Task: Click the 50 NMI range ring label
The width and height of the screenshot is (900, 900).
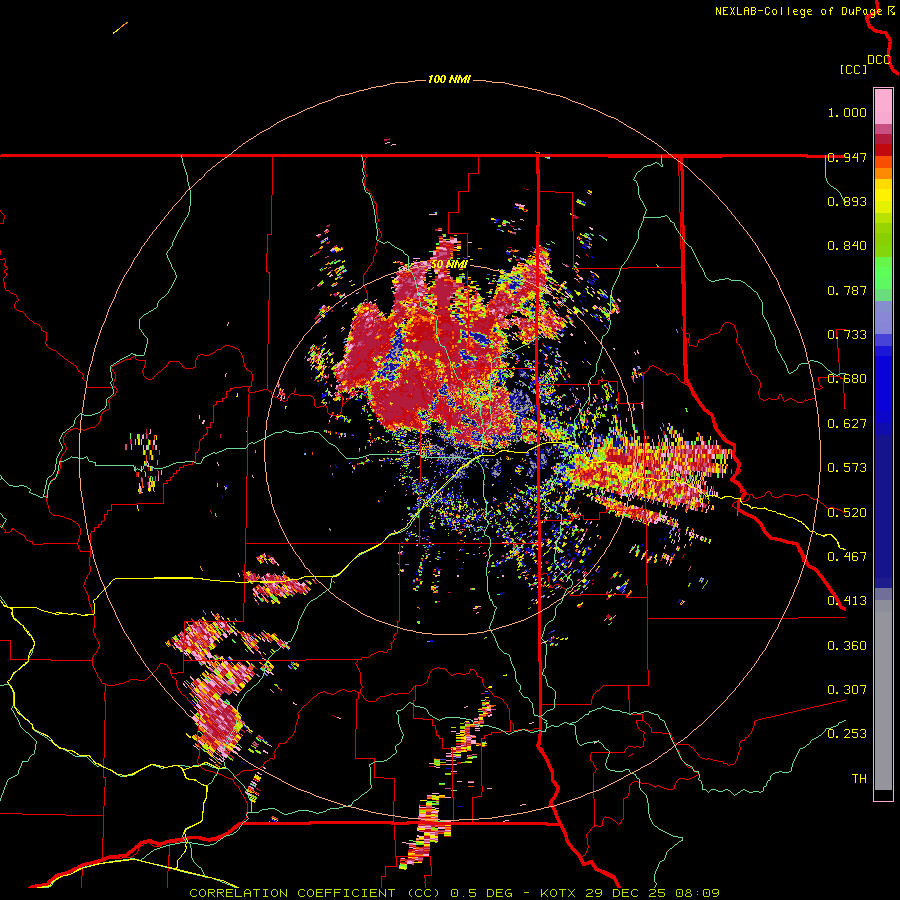Action: tap(449, 264)
